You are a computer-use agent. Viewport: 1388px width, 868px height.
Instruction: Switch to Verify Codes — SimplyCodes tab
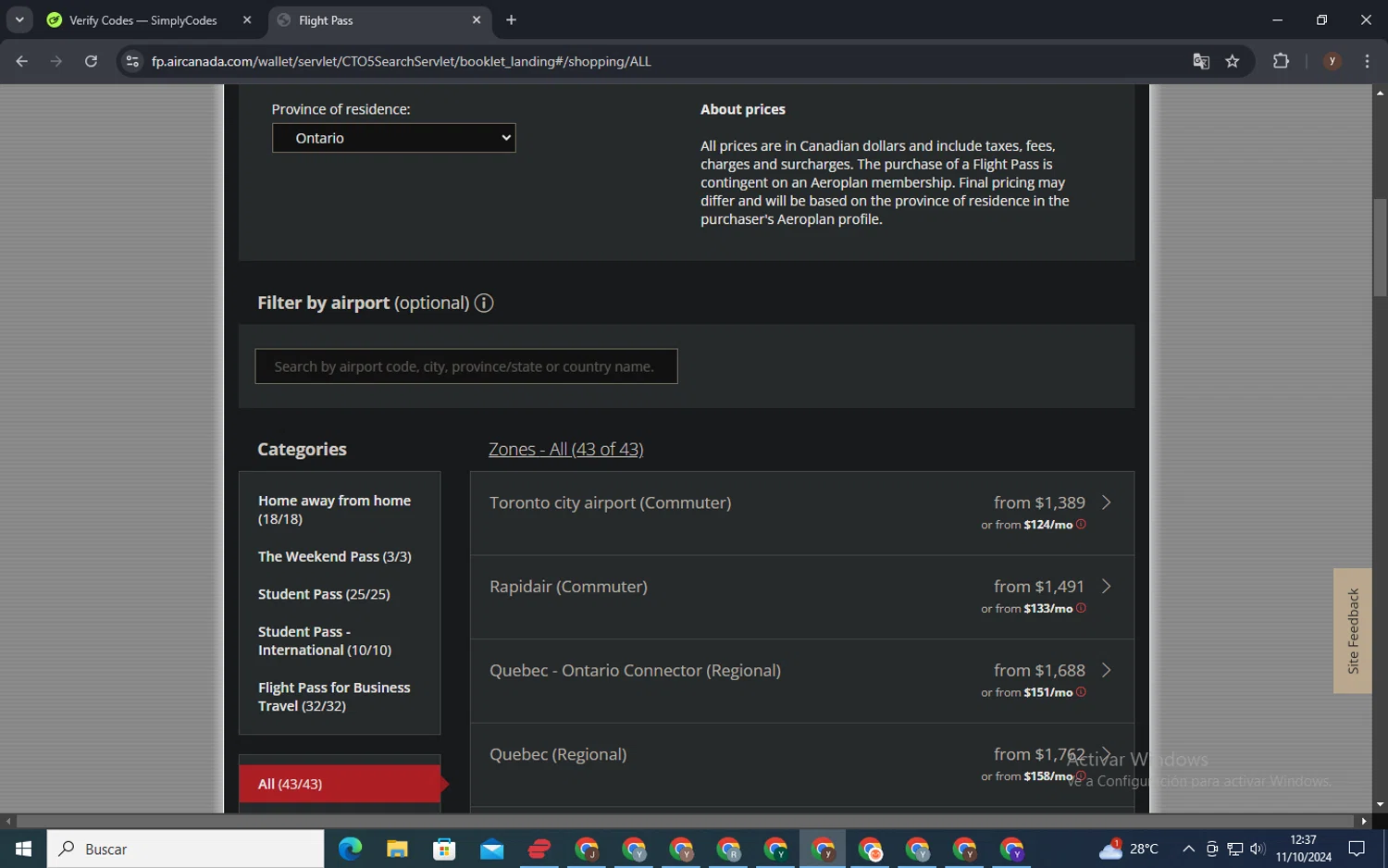click(143, 19)
